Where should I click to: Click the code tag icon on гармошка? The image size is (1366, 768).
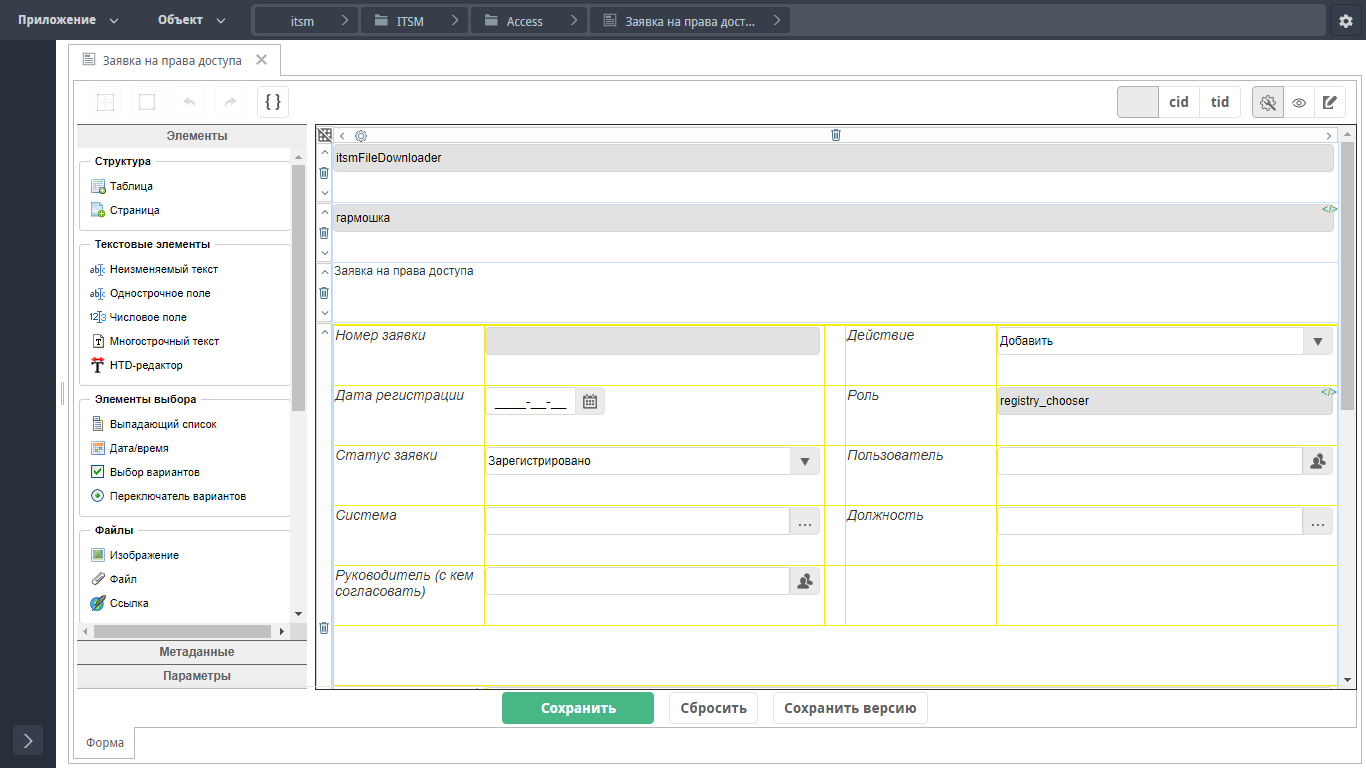(x=1329, y=209)
